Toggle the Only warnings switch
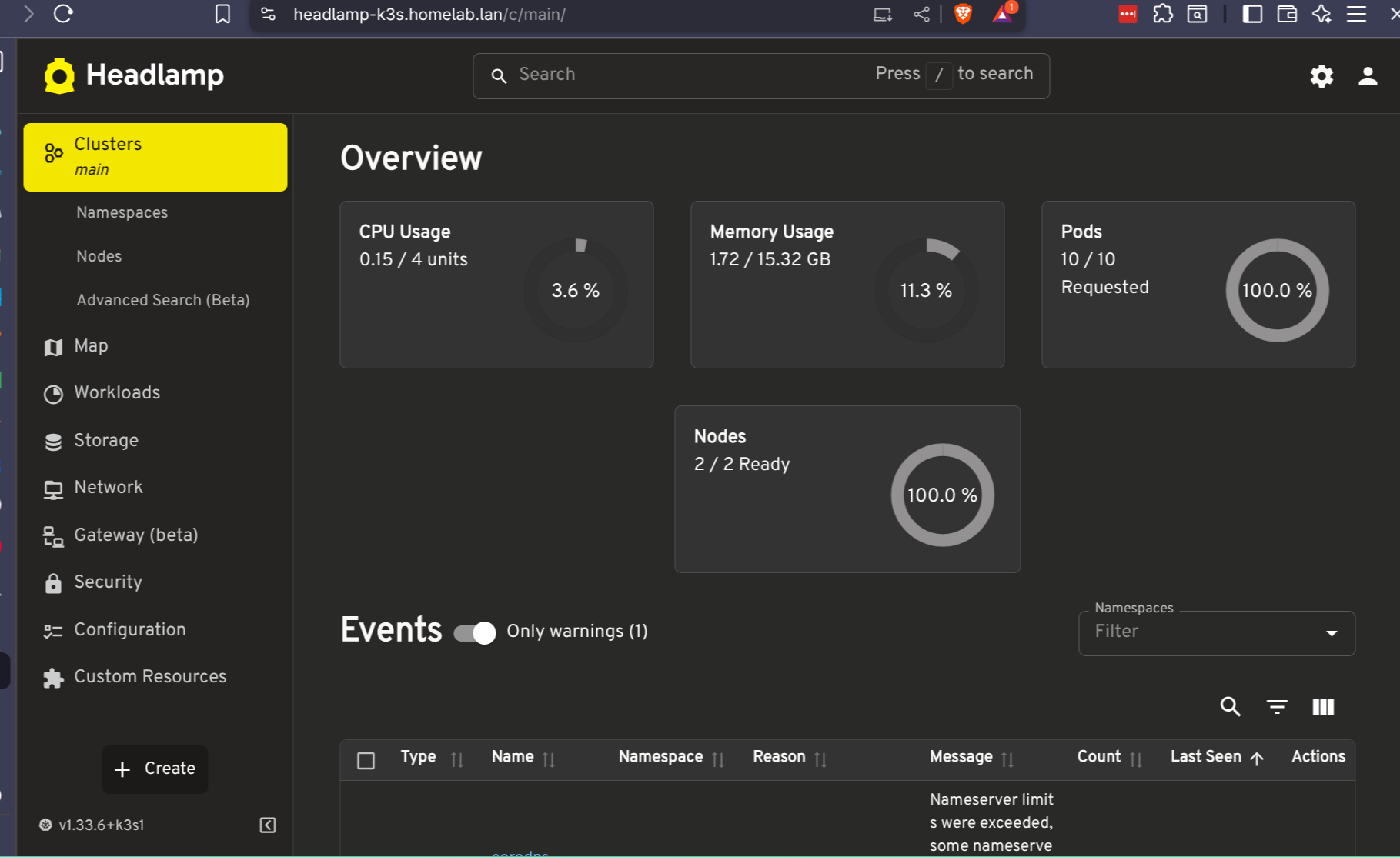 pos(475,632)
